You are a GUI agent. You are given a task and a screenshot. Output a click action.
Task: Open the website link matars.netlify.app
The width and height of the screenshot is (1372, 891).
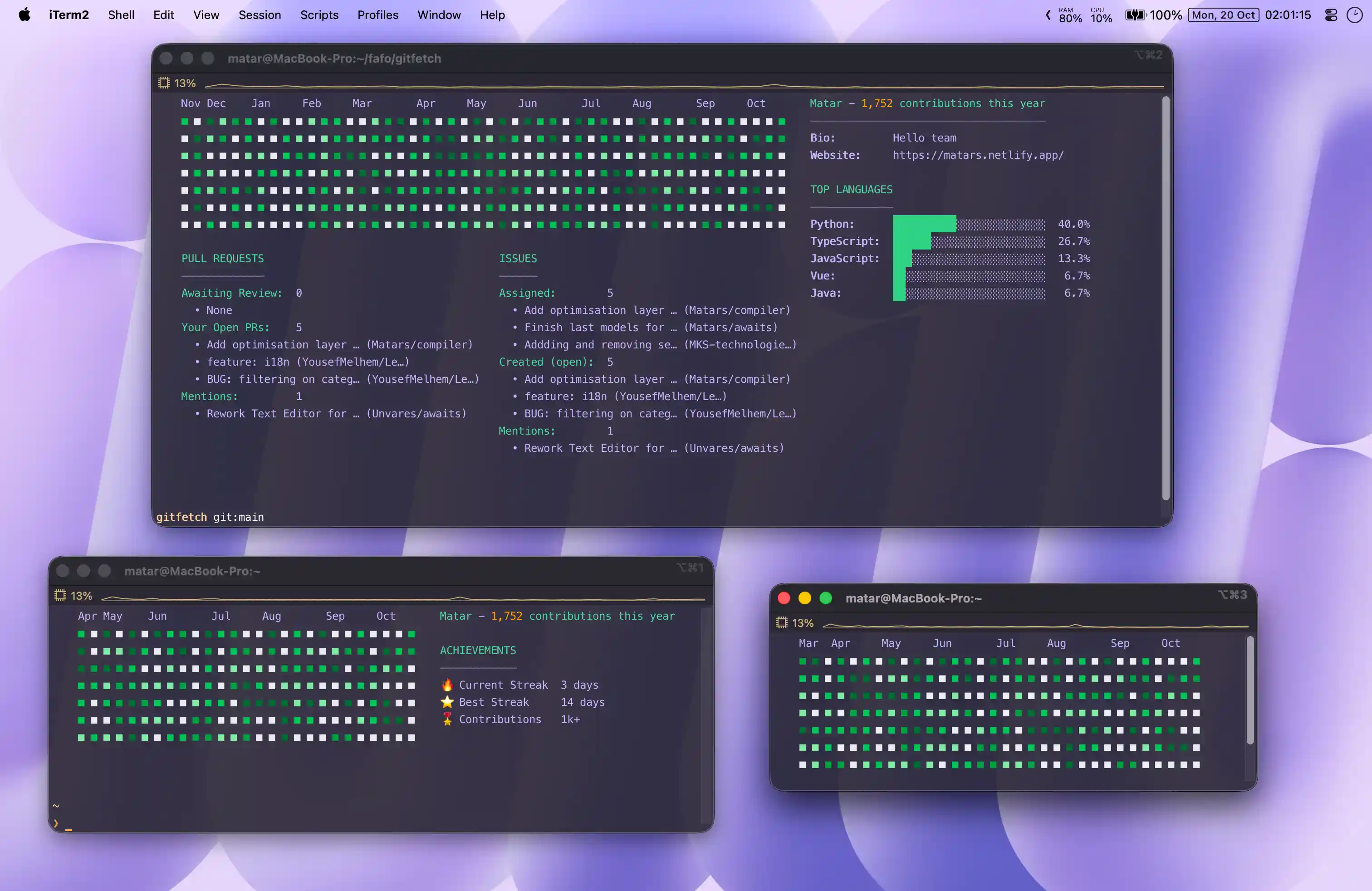click(x=978, y=155)
